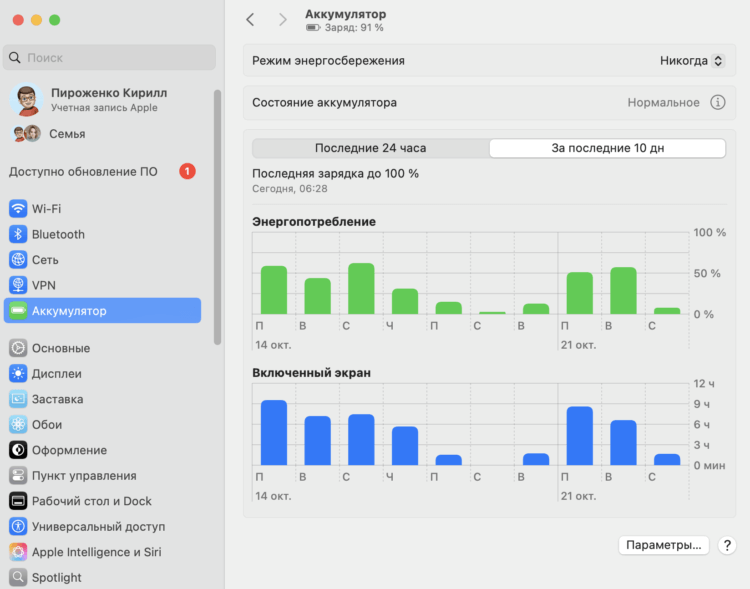Screen dimensions: 750x589
Task: Open Wi-Fi settings icon
Action: click(18, 209)
